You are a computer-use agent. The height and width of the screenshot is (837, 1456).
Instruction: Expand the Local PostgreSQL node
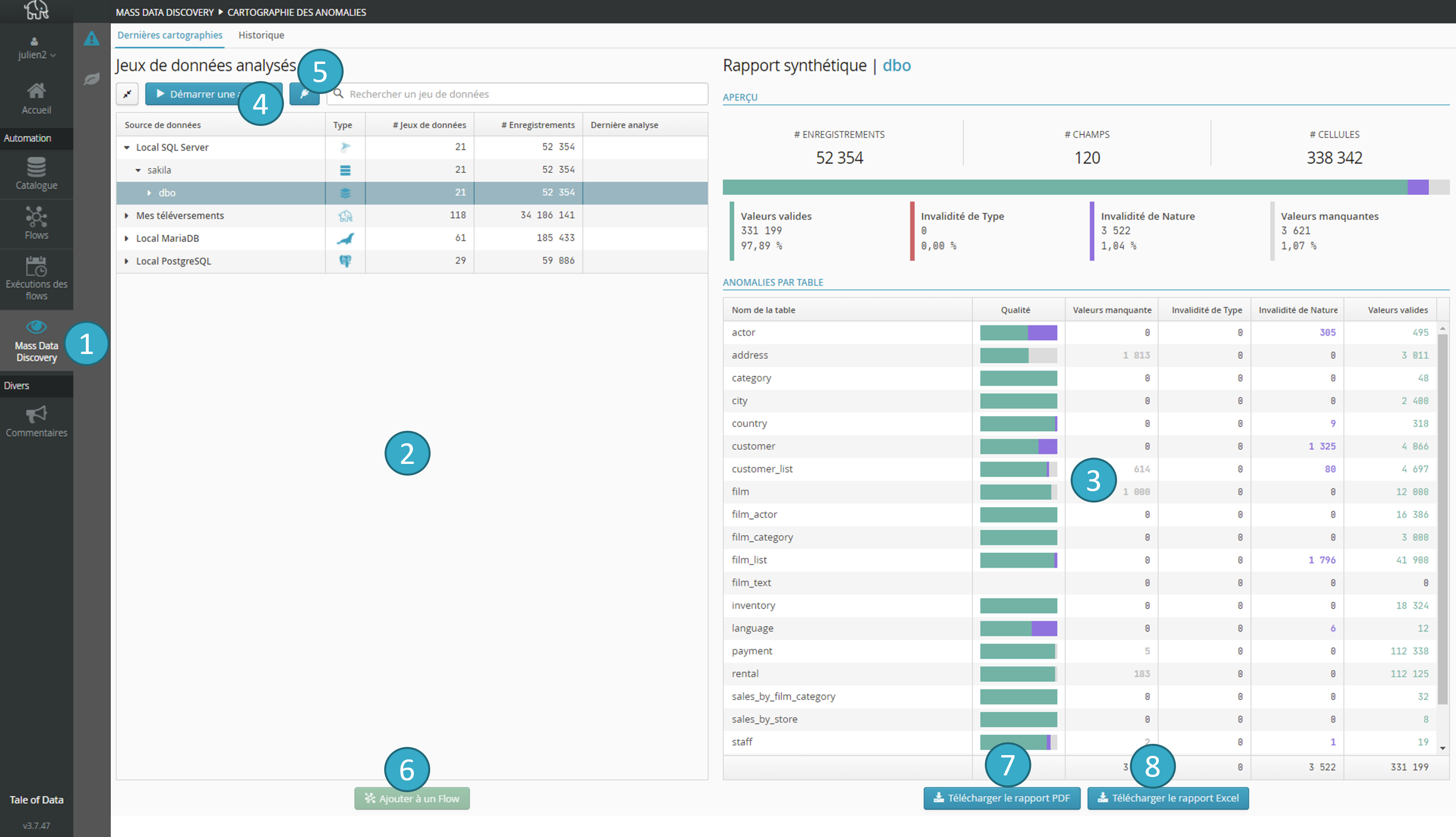[126, 261]
